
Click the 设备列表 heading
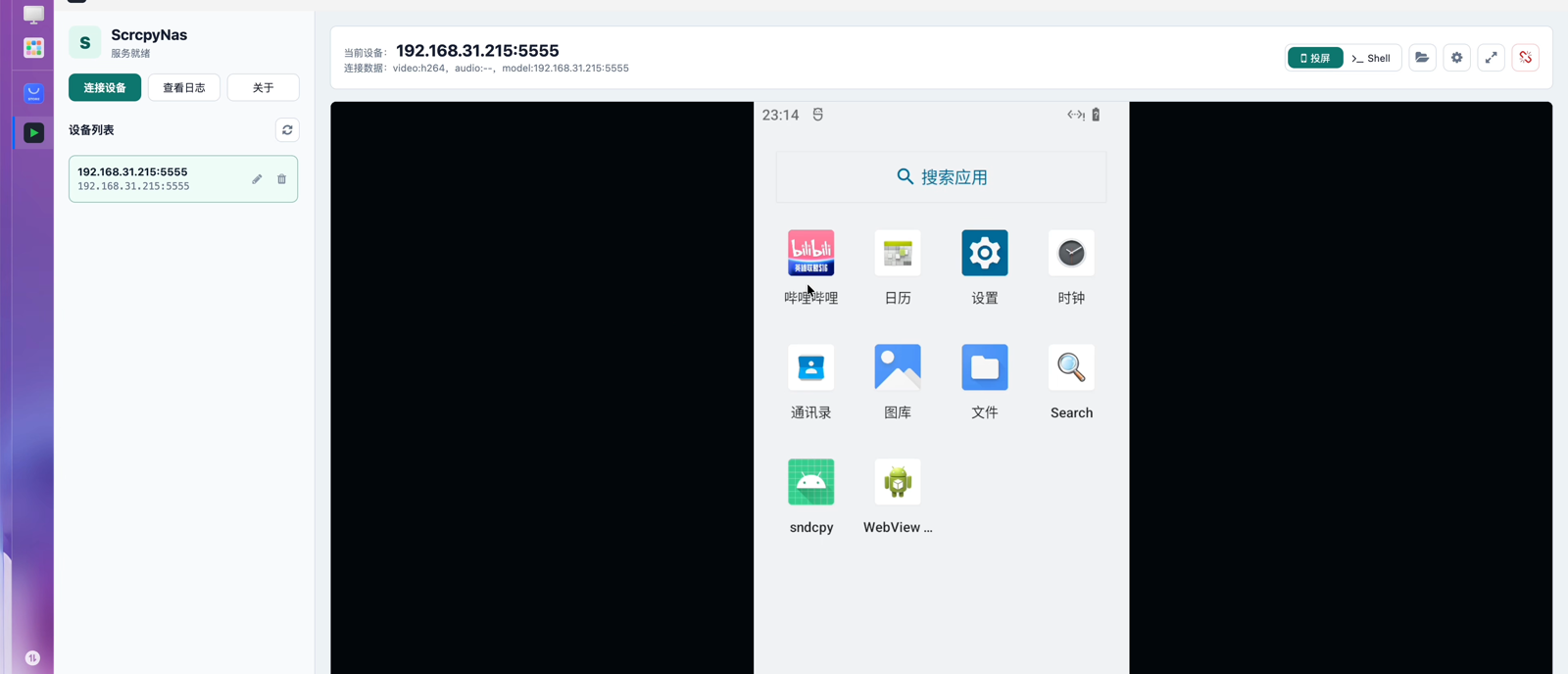point(91,129)
